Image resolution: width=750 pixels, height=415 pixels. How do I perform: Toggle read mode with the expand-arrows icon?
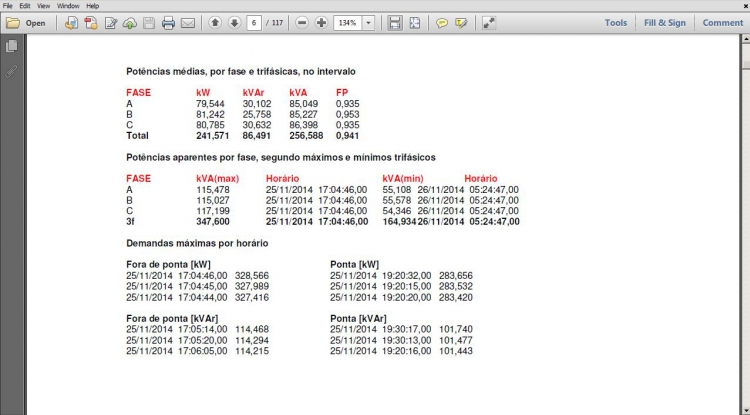pyautogui.click(x=488, y=22)
